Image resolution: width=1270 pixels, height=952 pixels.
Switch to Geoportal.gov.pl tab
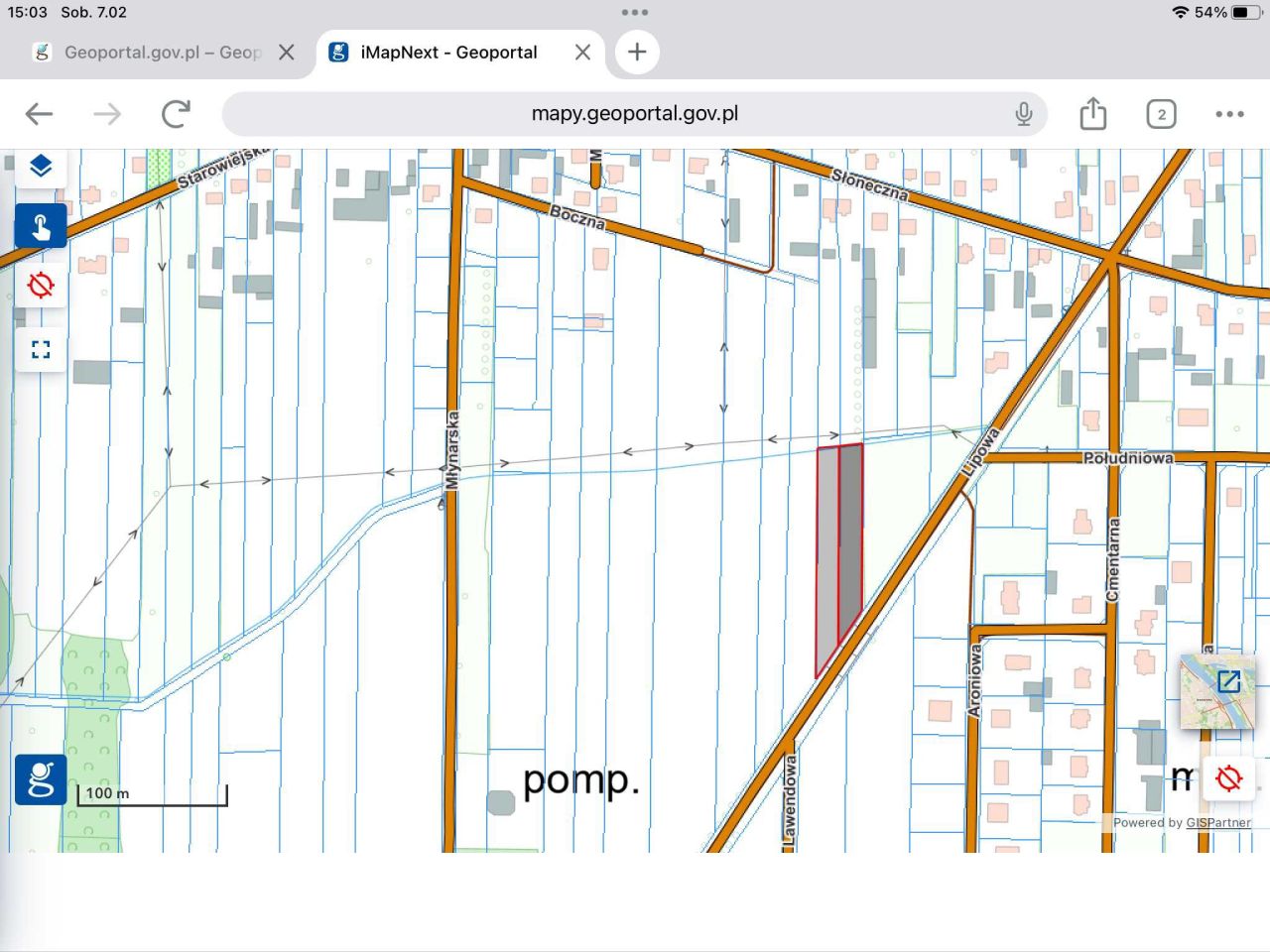tap(149, 53)
